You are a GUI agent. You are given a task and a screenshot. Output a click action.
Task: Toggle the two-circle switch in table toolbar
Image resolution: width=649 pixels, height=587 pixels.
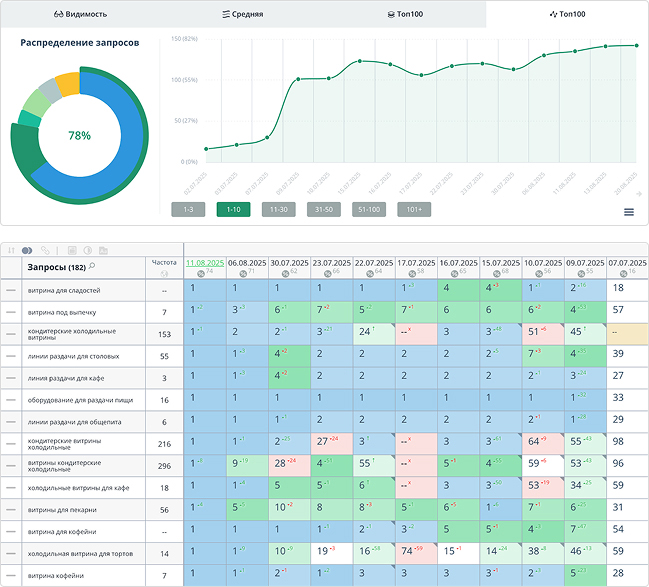[27, 249]
